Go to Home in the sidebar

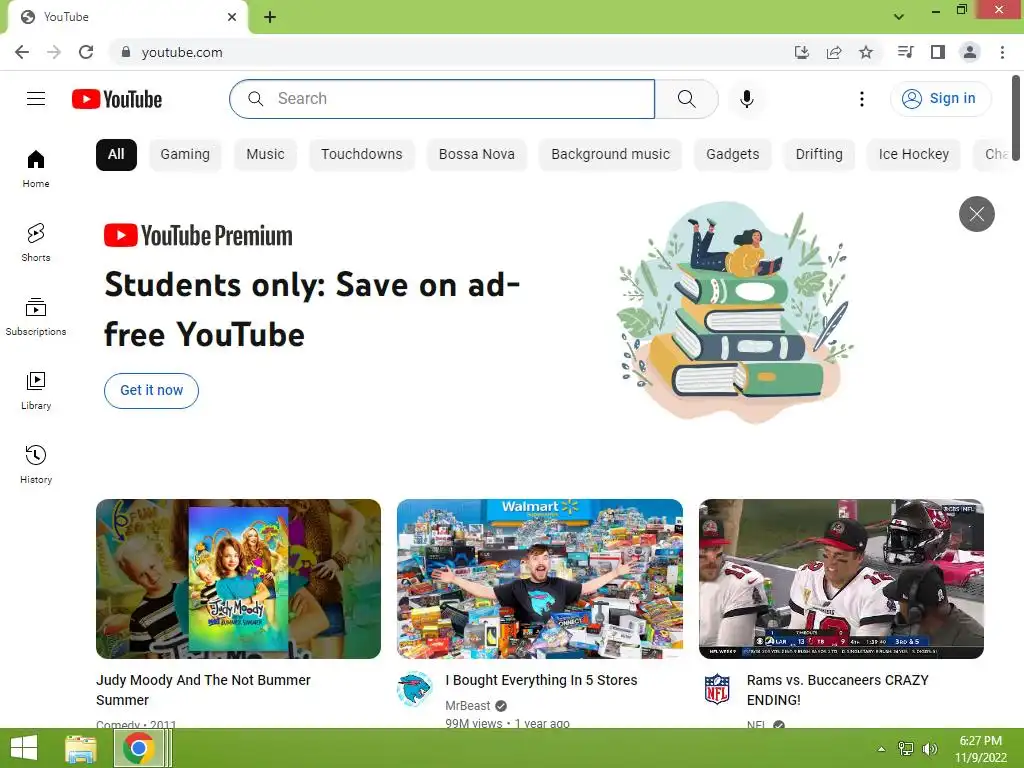tap(36, 168)
